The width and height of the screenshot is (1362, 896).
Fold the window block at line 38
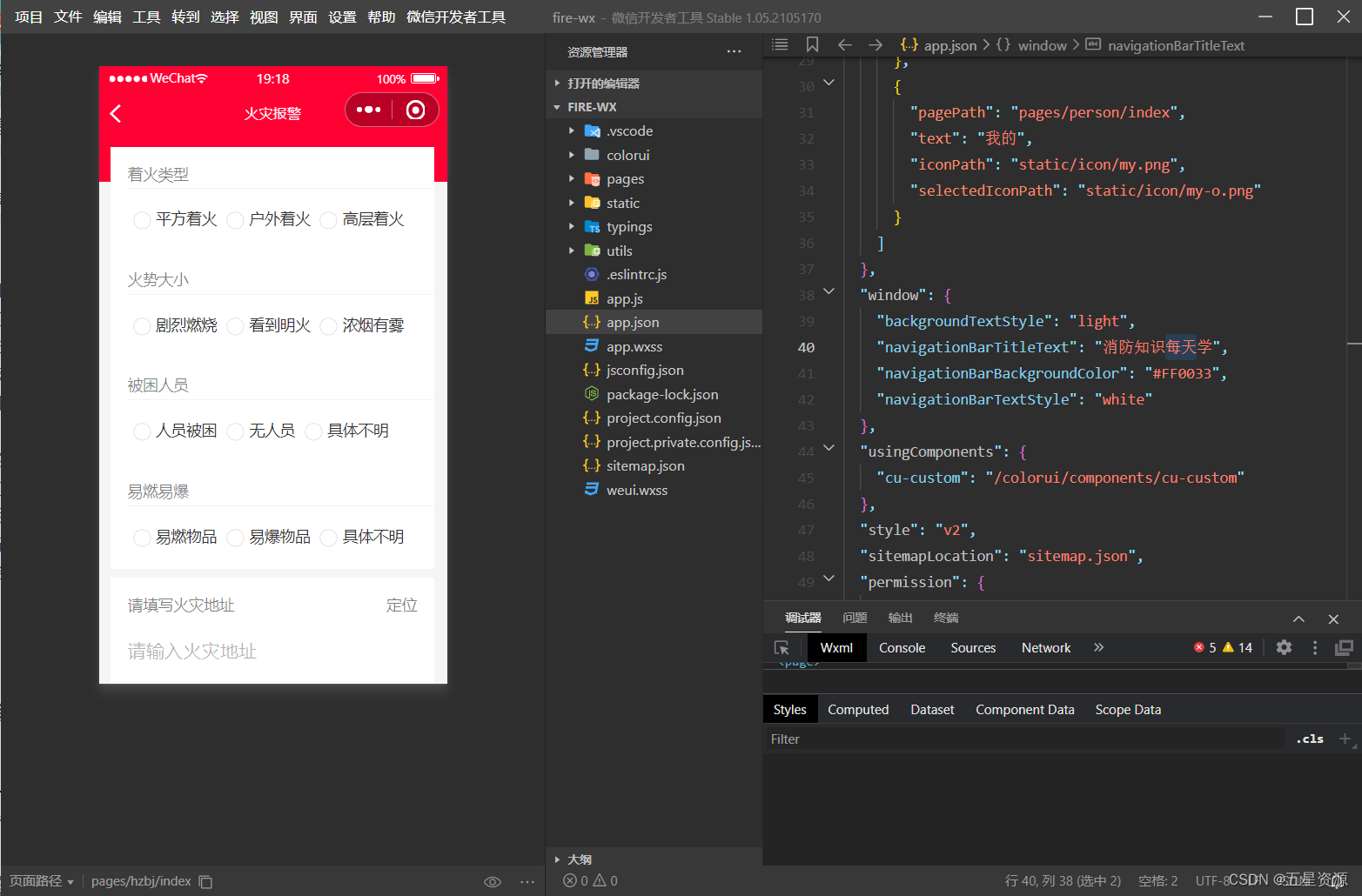point(829,291)
